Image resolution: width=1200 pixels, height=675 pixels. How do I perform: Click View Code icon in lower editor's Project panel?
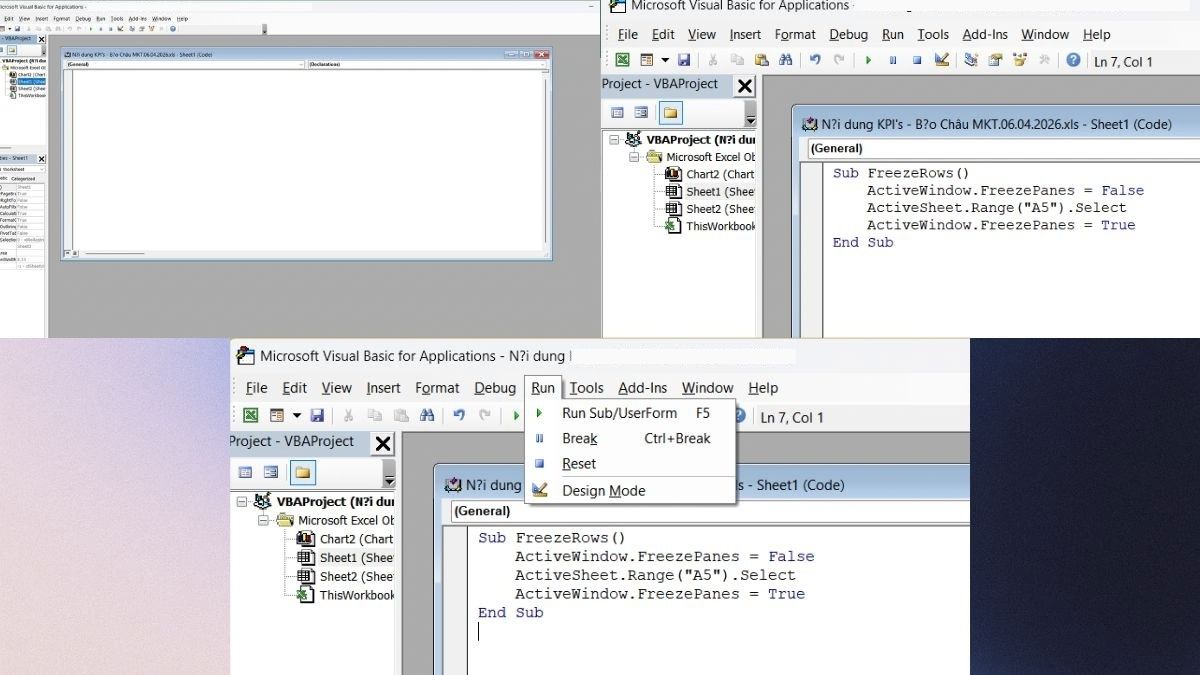pyautogui.click(x=245, y=472)
